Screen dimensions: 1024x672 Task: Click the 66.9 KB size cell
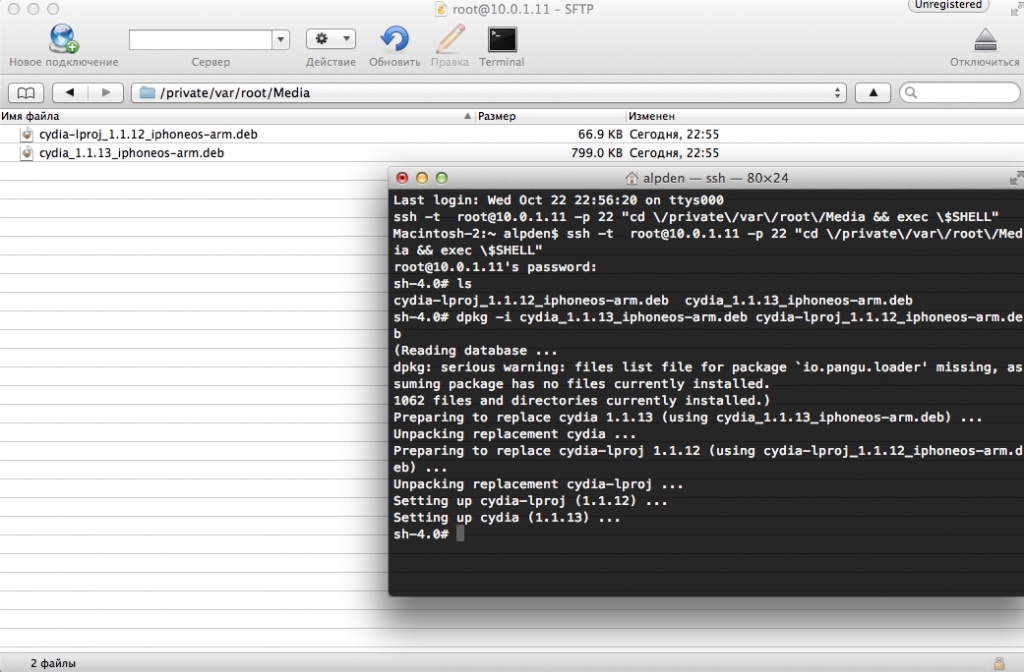point(600,135)
